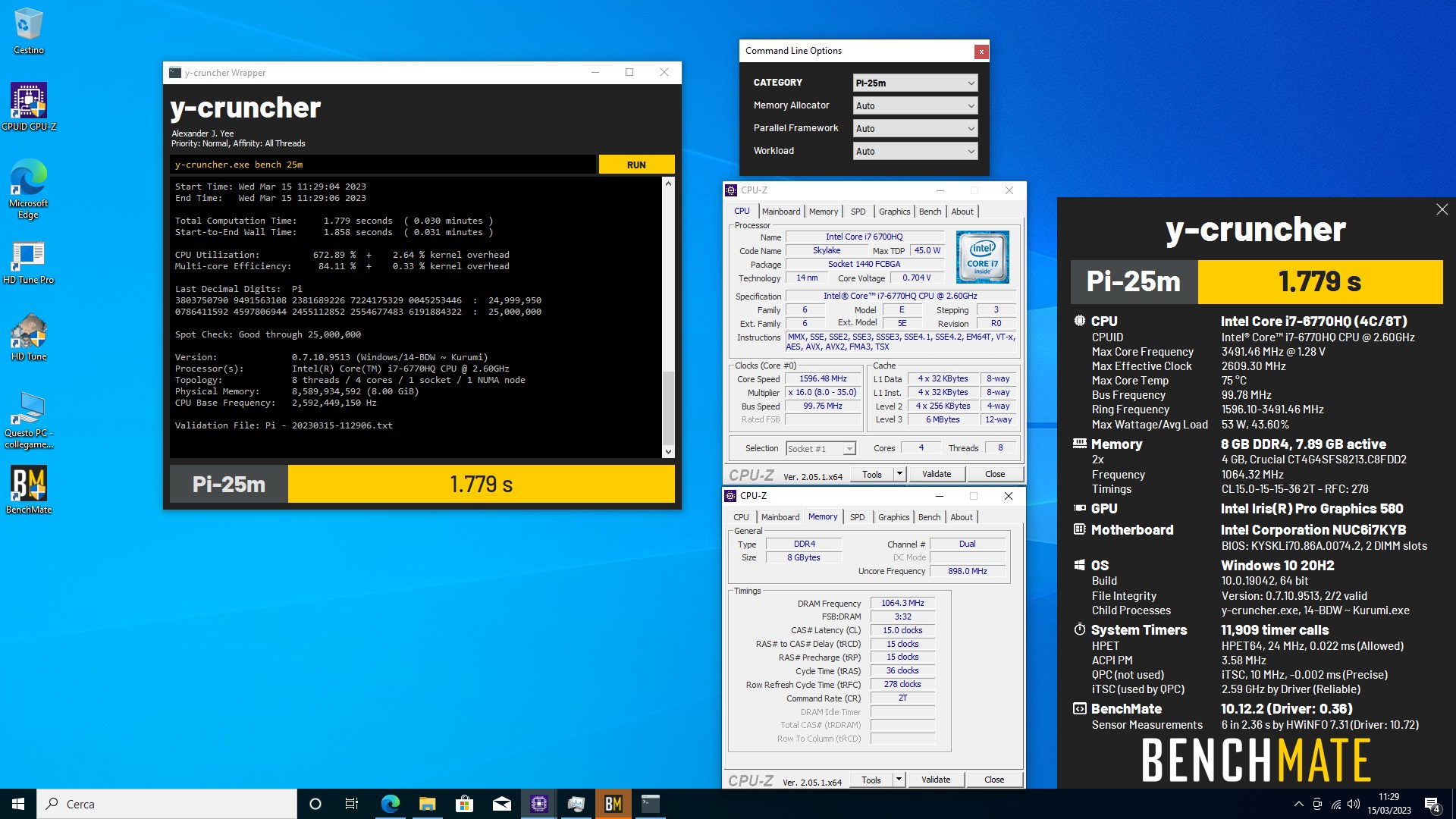Click the y-cruncher output scrollbar up arrow
This screenshot has width=1456, height=819.
point(668,184)
